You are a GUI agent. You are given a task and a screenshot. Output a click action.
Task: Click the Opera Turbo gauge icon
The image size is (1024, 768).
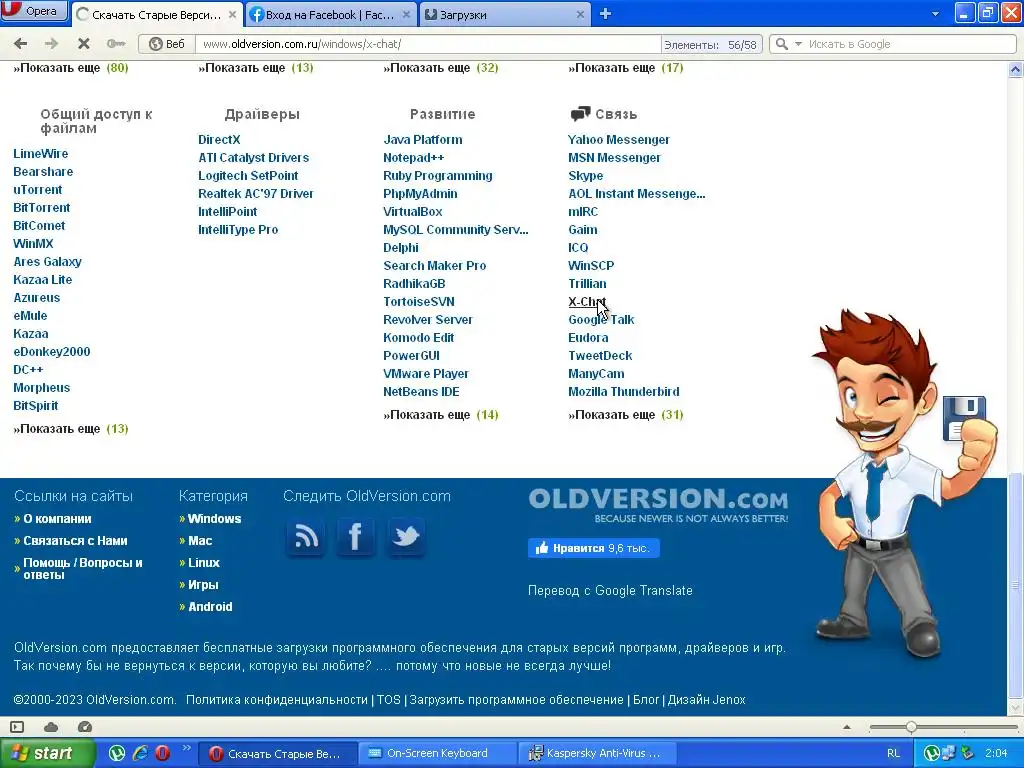coord(85,727)
